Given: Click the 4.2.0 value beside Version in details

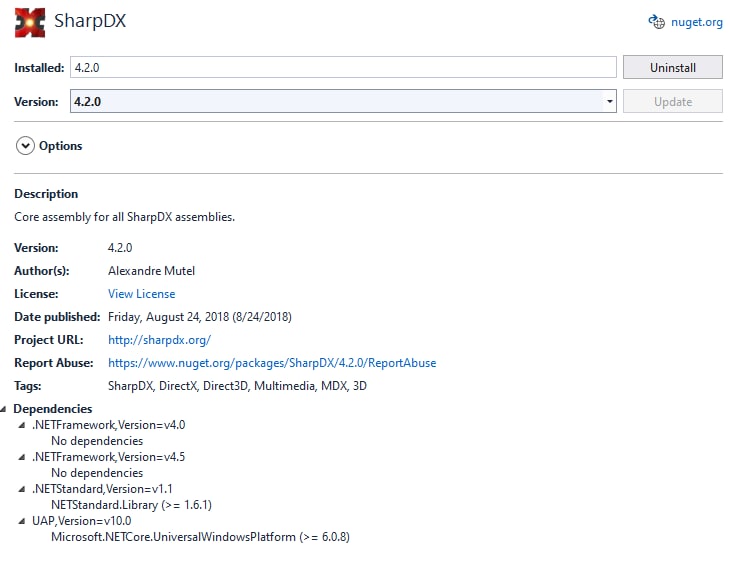Looking at the screenshot, I should pyautogui.click(x=120, y=248).
